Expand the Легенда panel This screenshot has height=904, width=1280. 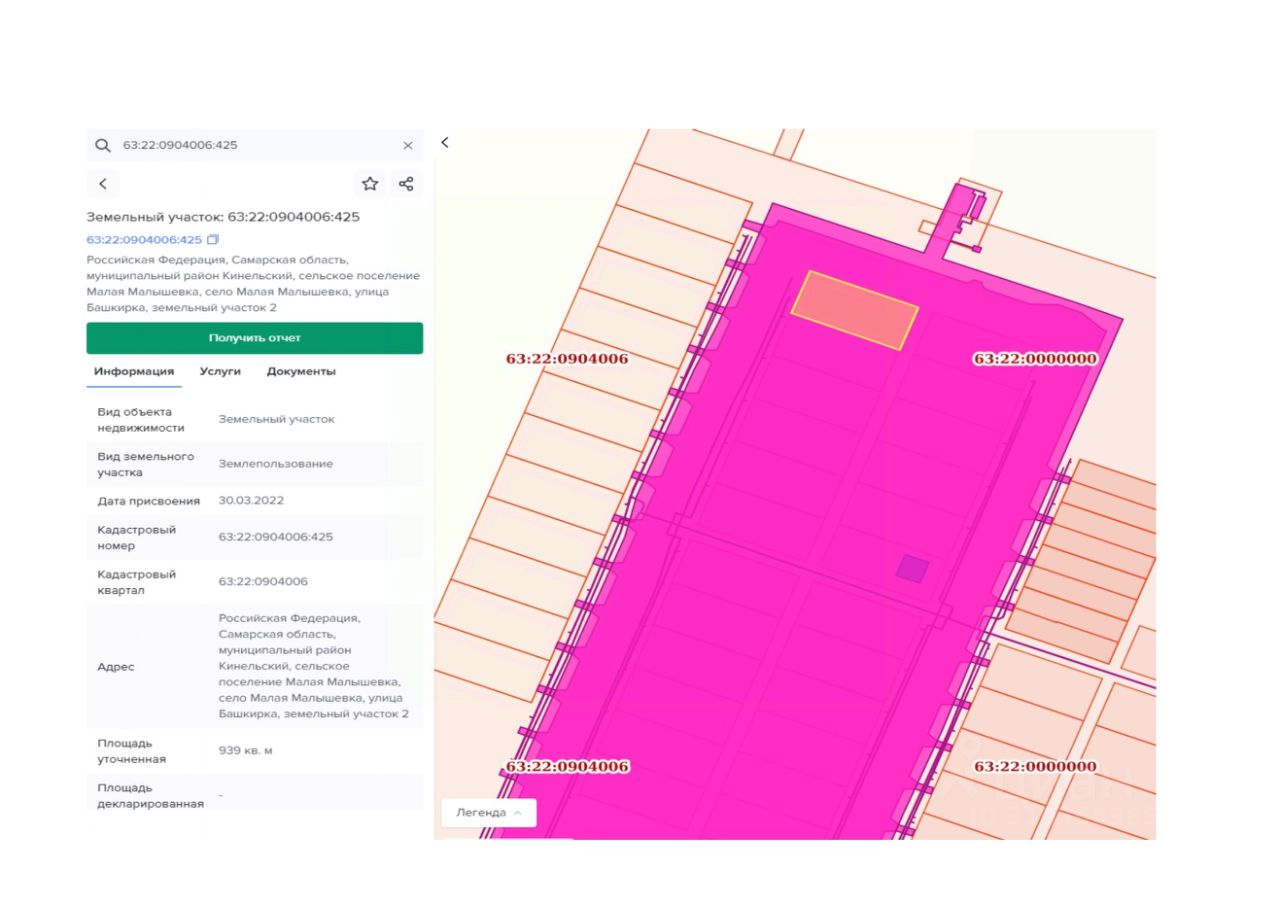pyautogui.click(x=489, y=813)
